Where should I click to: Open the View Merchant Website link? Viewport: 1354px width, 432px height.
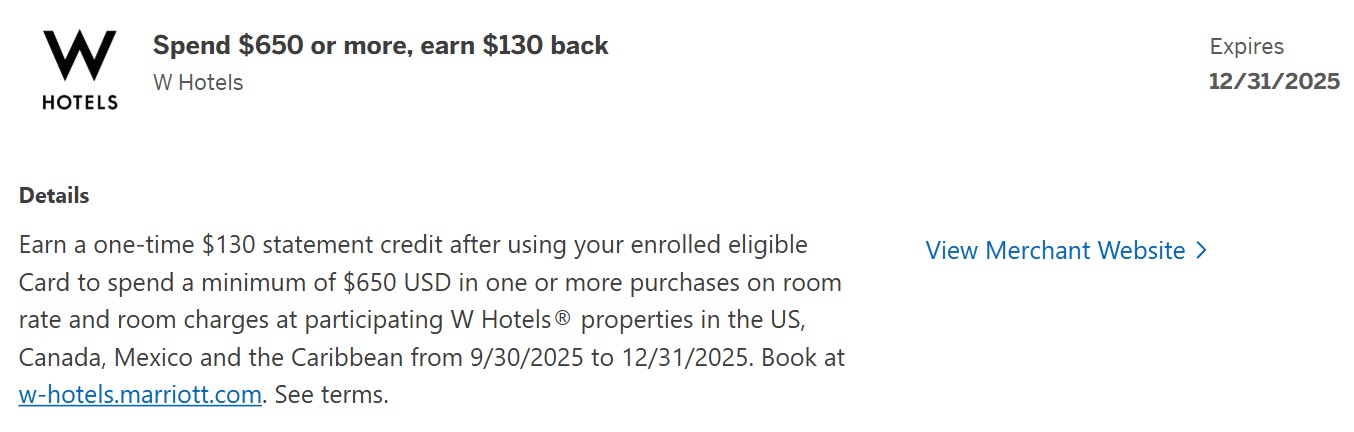1055,250
